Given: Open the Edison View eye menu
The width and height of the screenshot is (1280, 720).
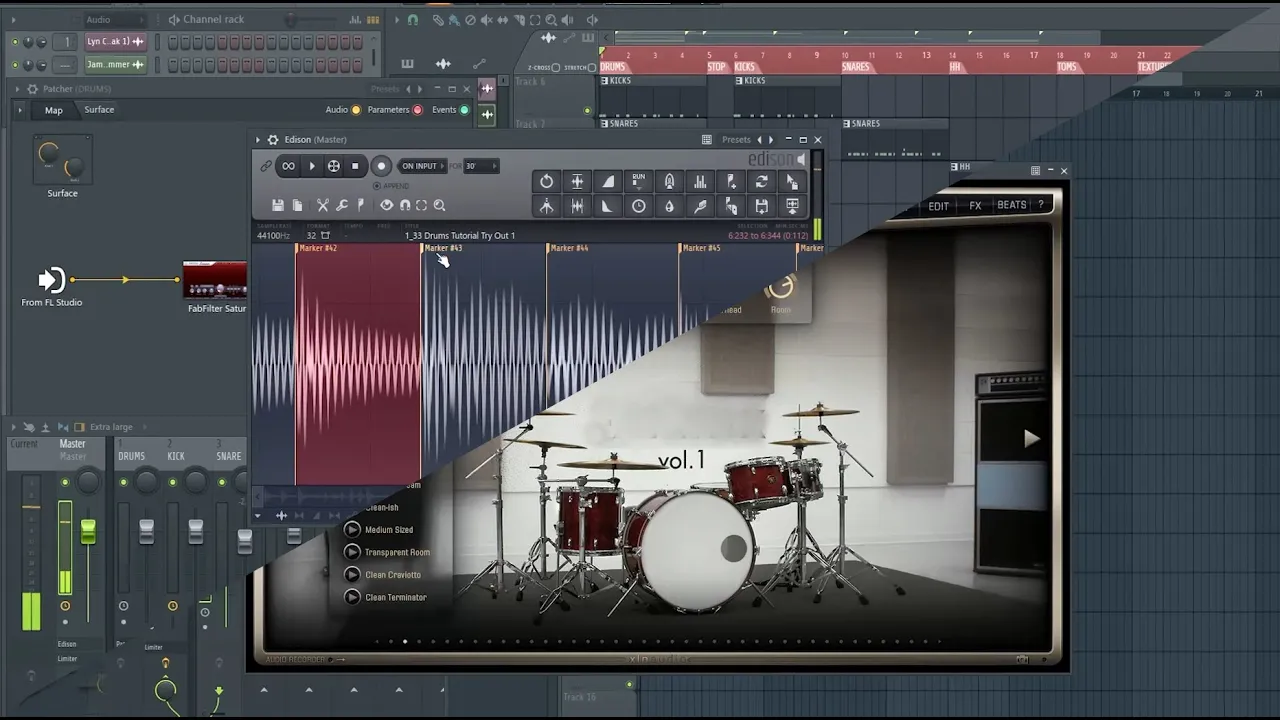Looking at the screenshot, I should 386,205.
